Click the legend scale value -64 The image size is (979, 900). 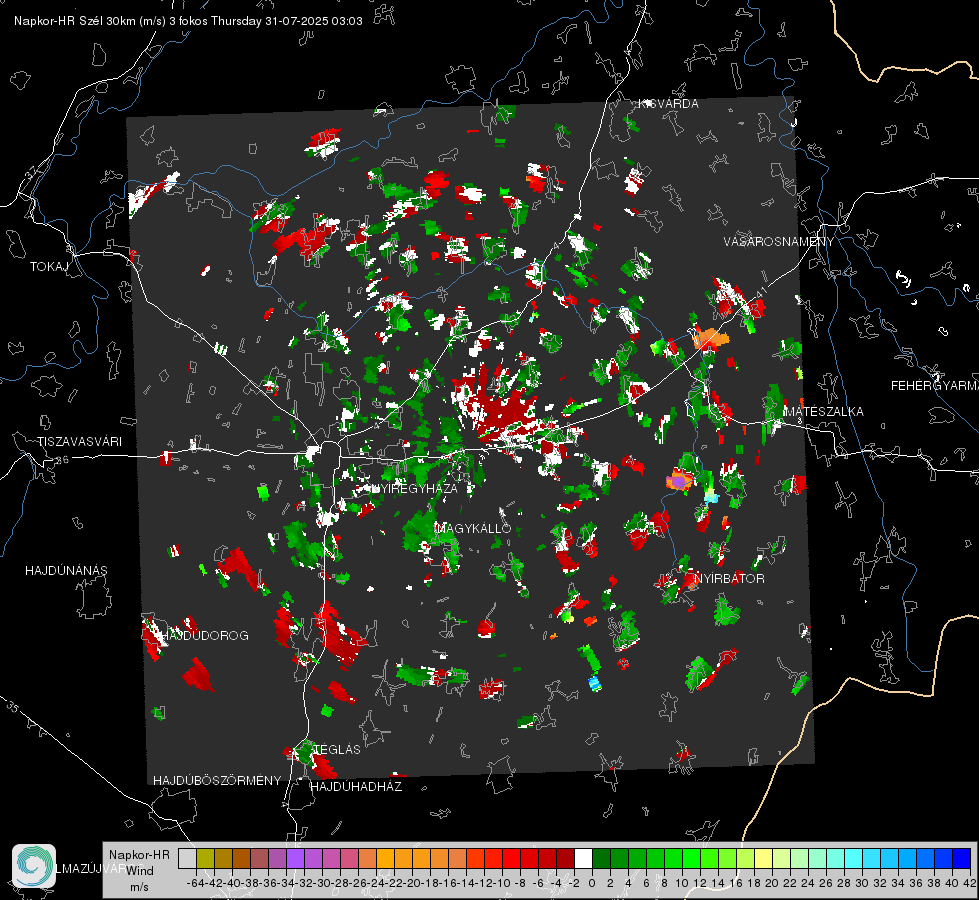point(195,883)
